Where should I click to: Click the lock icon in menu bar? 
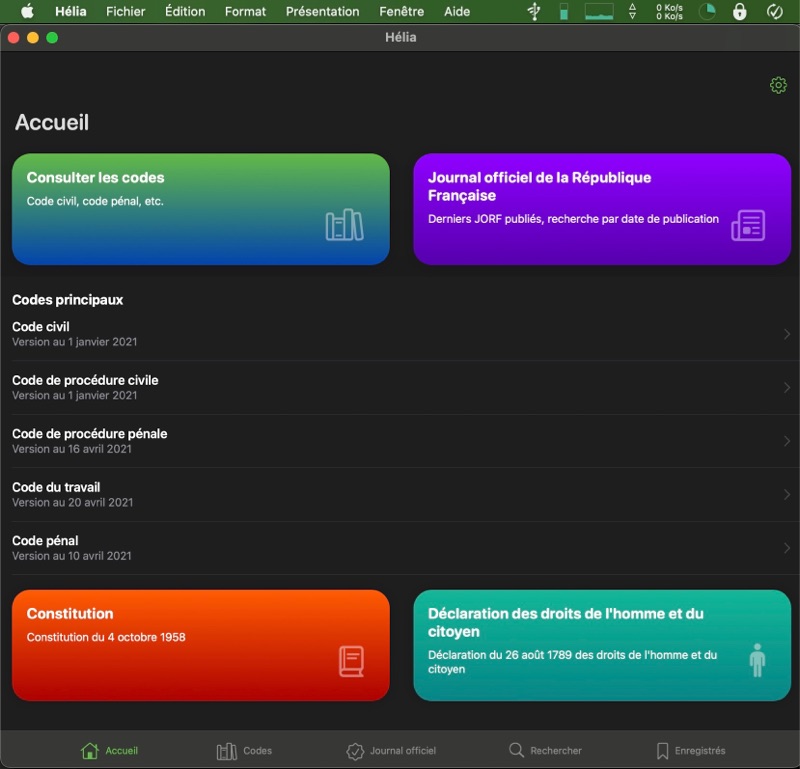(739, 12)
